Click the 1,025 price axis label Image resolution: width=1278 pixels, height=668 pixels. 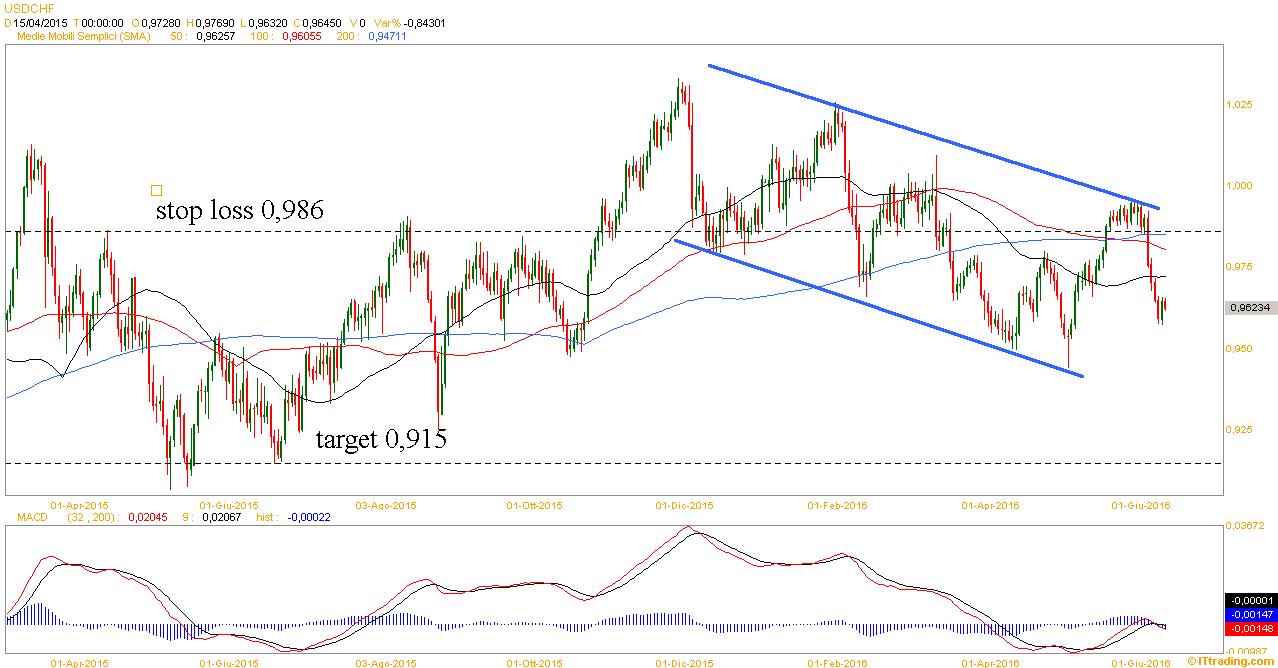(1238, 104)
